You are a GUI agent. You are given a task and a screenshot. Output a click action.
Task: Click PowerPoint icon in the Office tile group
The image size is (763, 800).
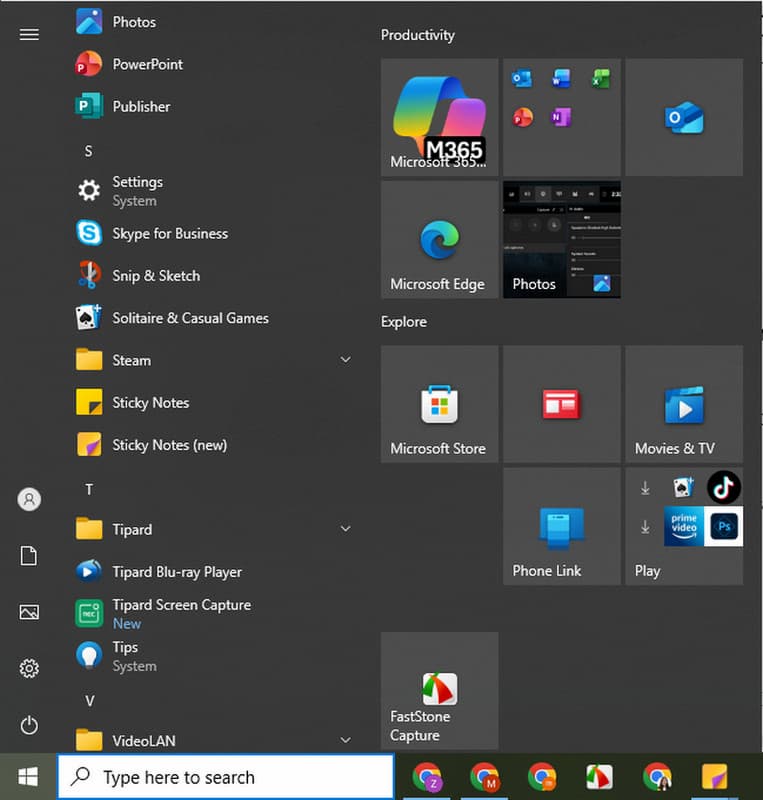523,117
